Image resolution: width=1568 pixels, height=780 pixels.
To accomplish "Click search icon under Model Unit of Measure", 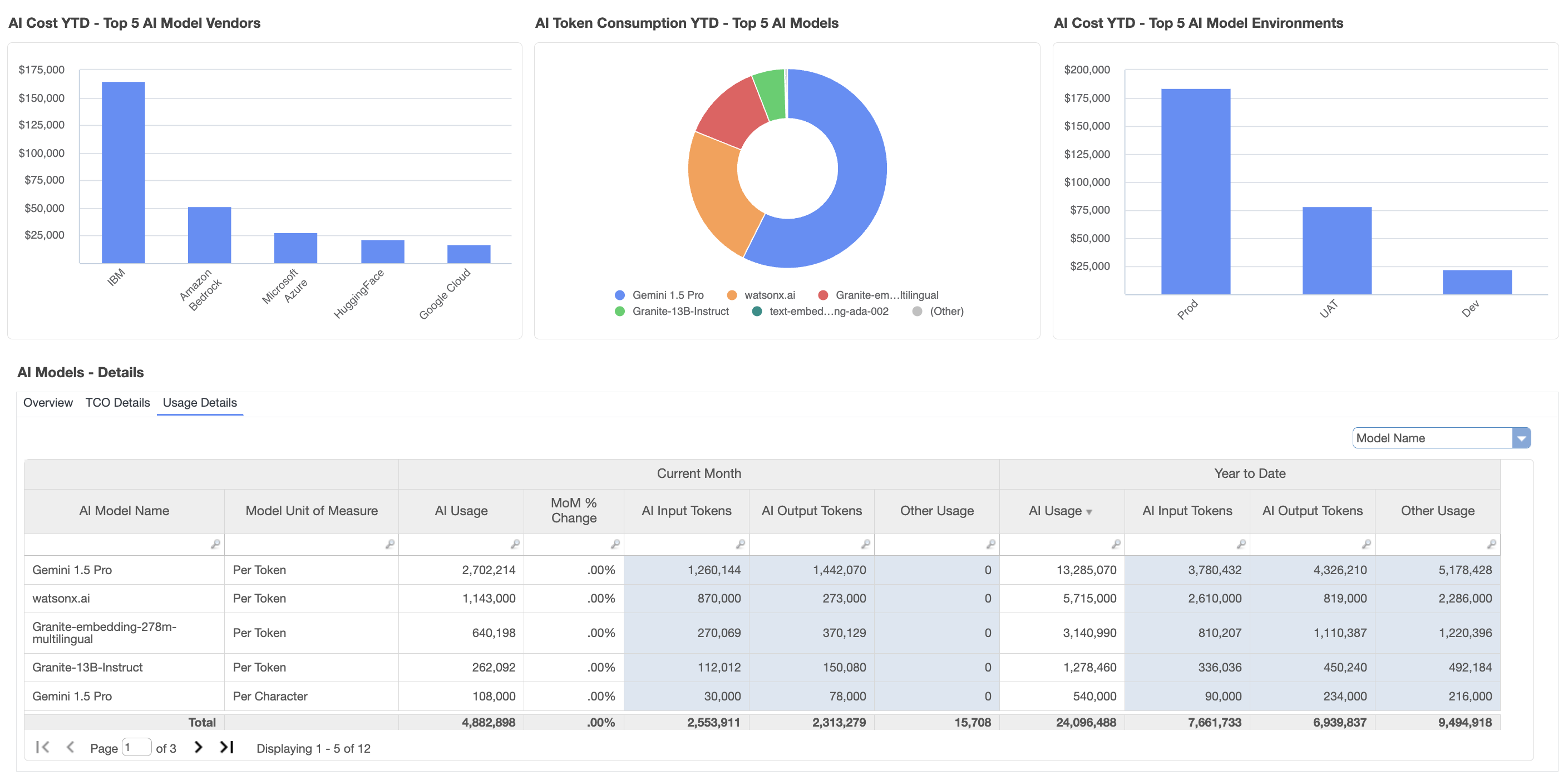I will (389, 544).
